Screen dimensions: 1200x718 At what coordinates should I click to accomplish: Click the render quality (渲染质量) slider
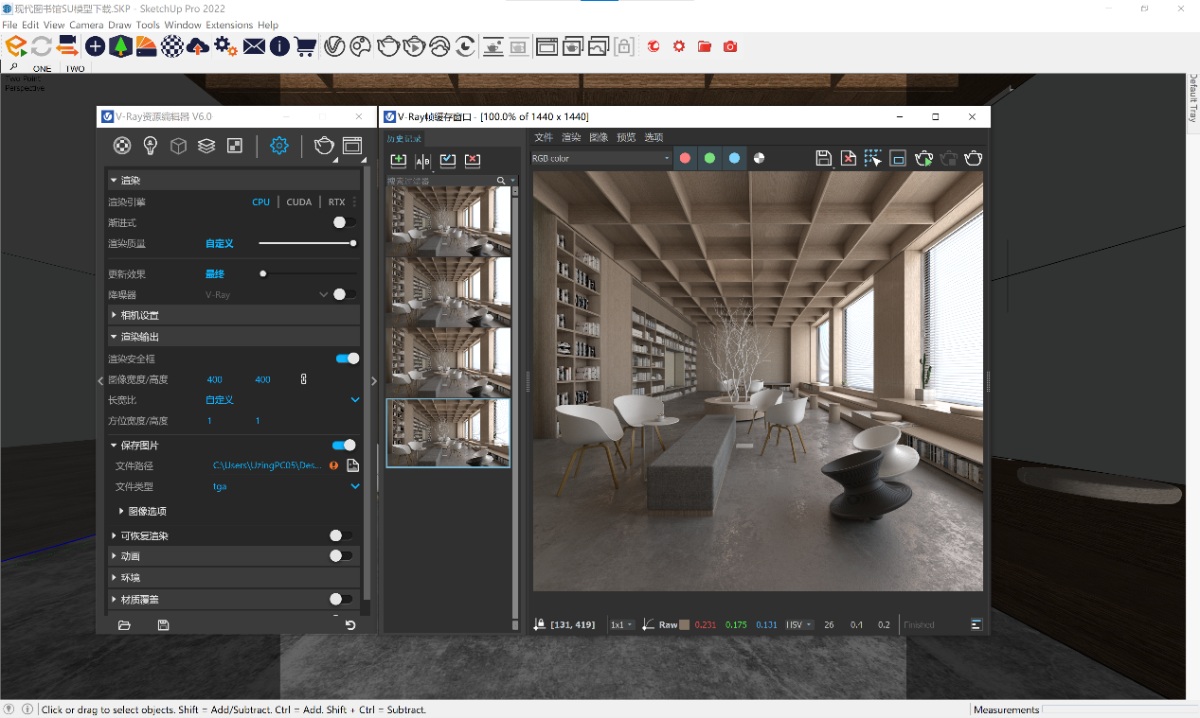[x=306, y=243]
